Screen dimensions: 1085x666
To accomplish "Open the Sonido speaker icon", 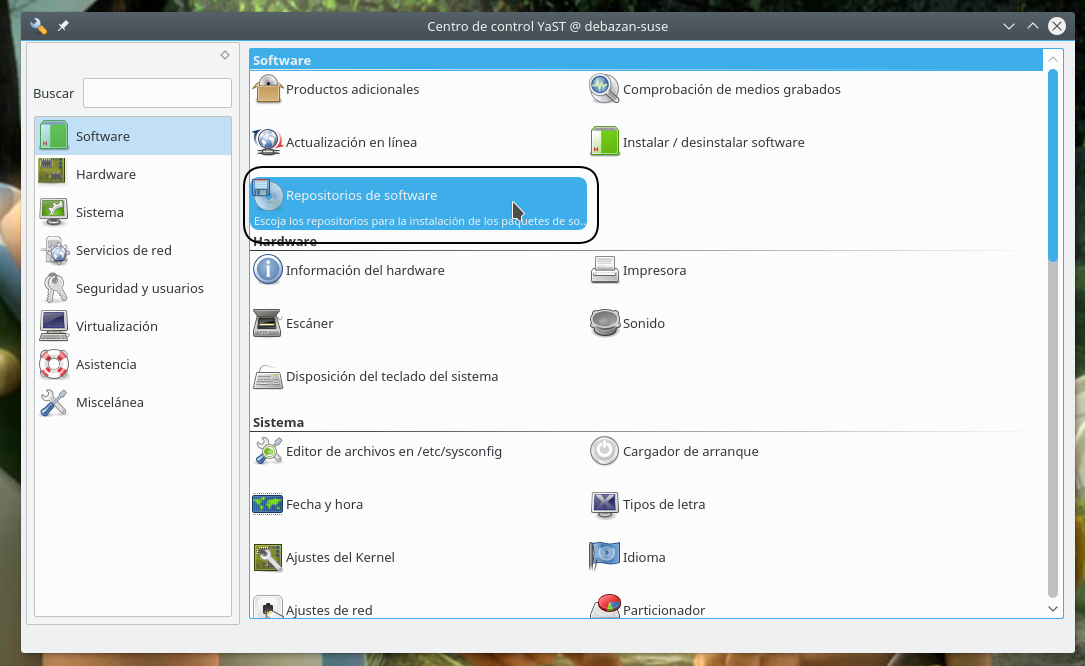I will coord(604,323).
